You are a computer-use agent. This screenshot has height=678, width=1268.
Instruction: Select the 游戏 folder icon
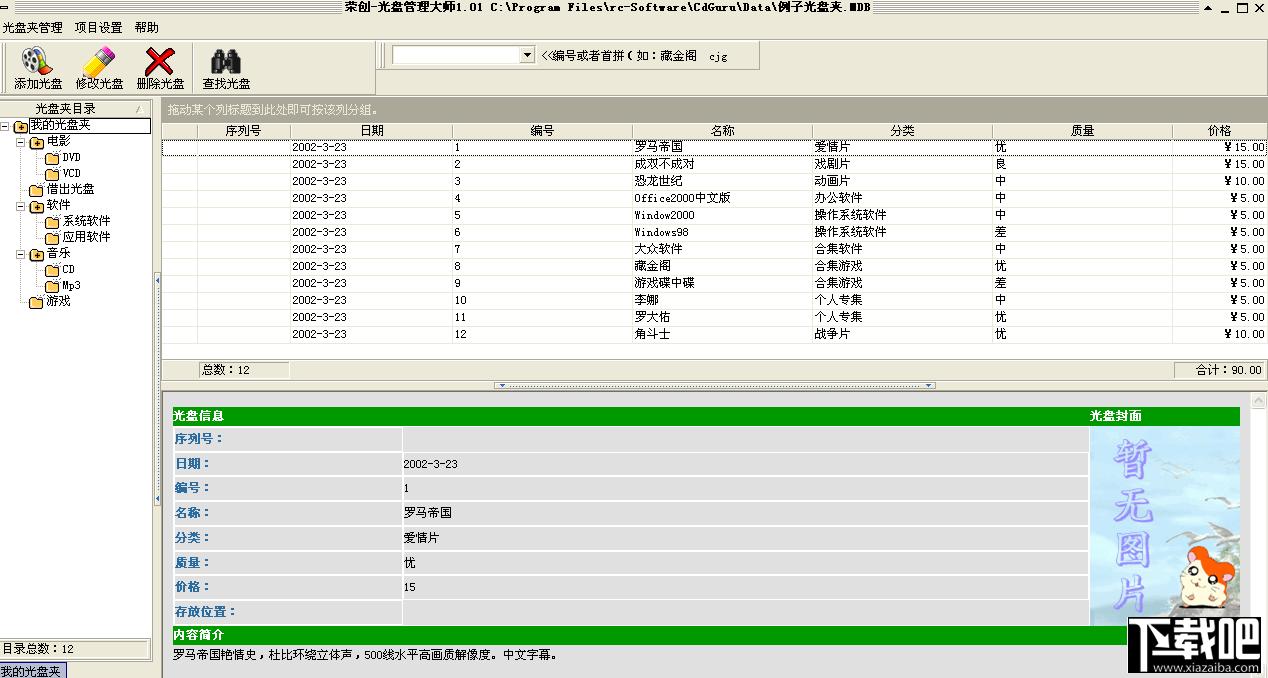37,302
